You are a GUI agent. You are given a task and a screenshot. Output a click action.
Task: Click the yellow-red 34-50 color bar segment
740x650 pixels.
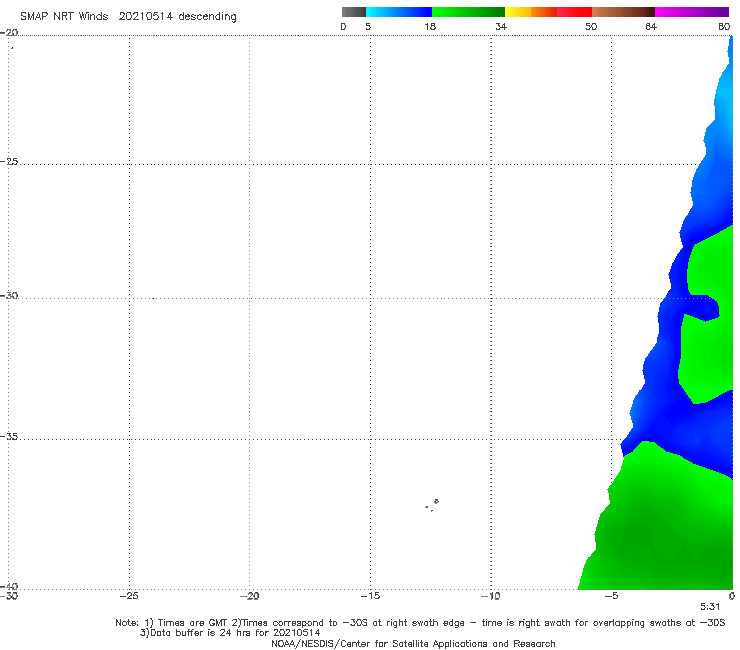coord(548,12)
